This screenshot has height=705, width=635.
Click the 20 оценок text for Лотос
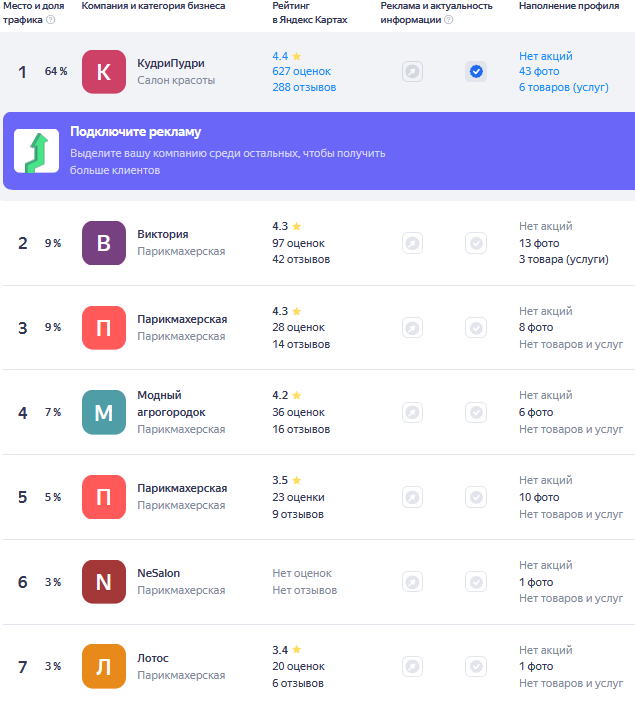coord(298,666)
